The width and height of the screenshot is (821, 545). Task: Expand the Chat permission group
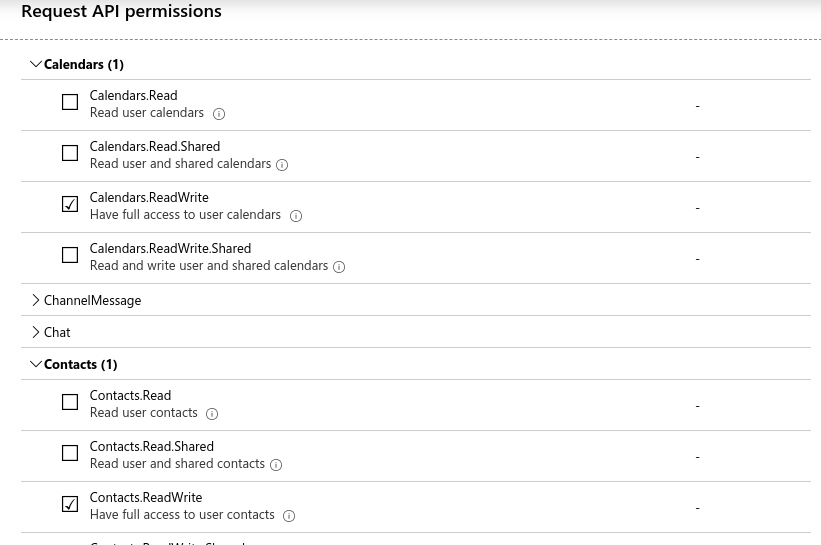(x=37, y=332)
